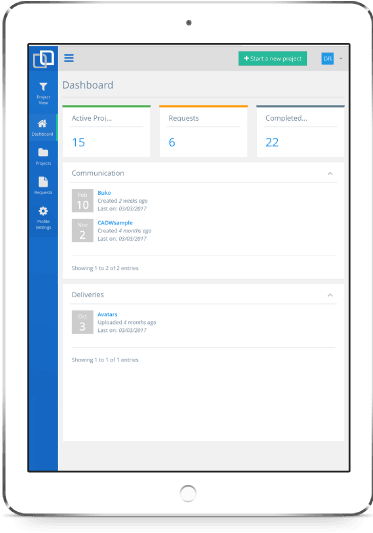This screenshot has width=373, height=533.
Task: Click the Nov 2 date badge
Action: point(83,230)
